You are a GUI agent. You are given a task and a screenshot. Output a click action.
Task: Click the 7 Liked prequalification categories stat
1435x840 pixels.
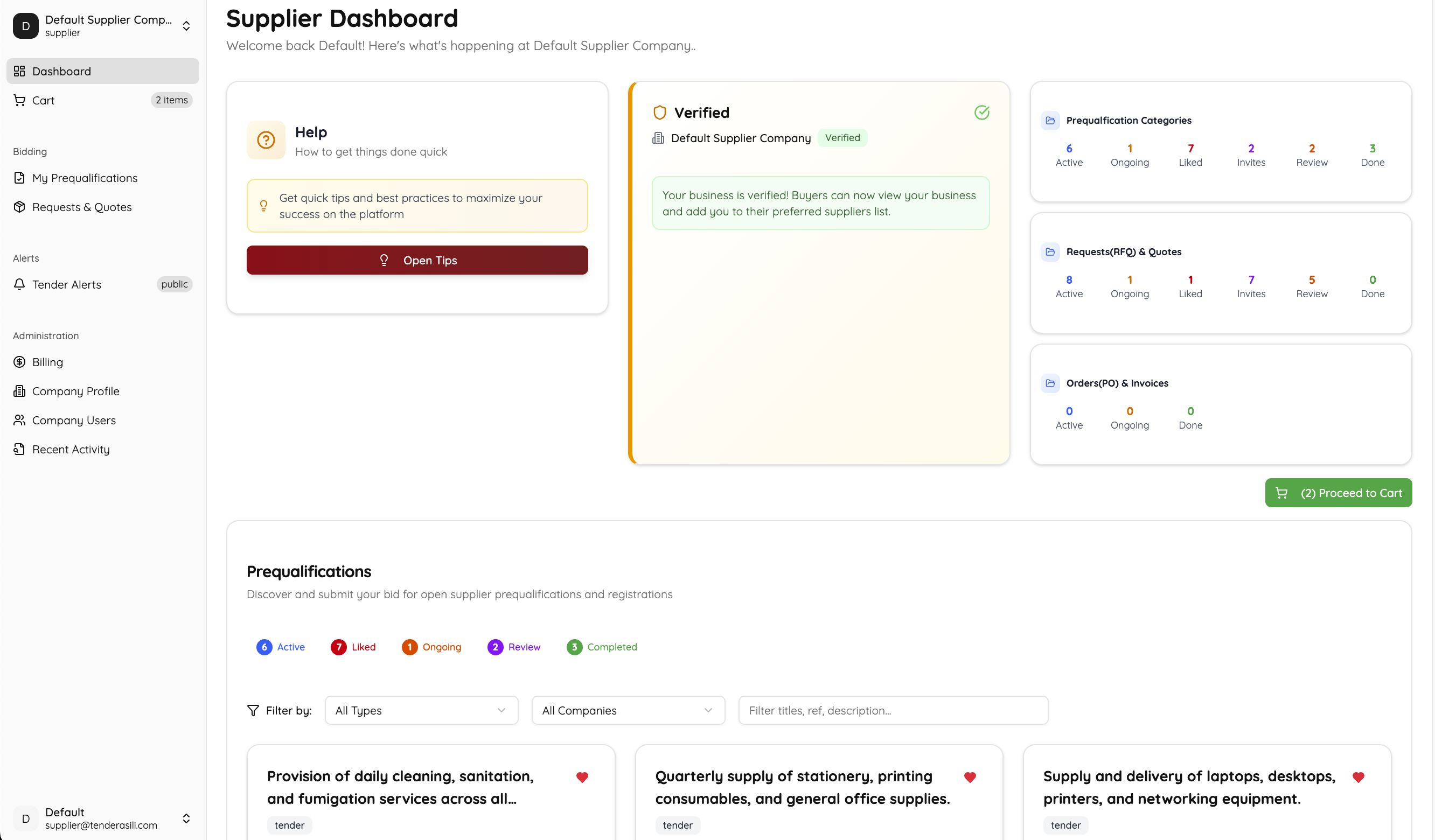click(x=1190, y=155)
